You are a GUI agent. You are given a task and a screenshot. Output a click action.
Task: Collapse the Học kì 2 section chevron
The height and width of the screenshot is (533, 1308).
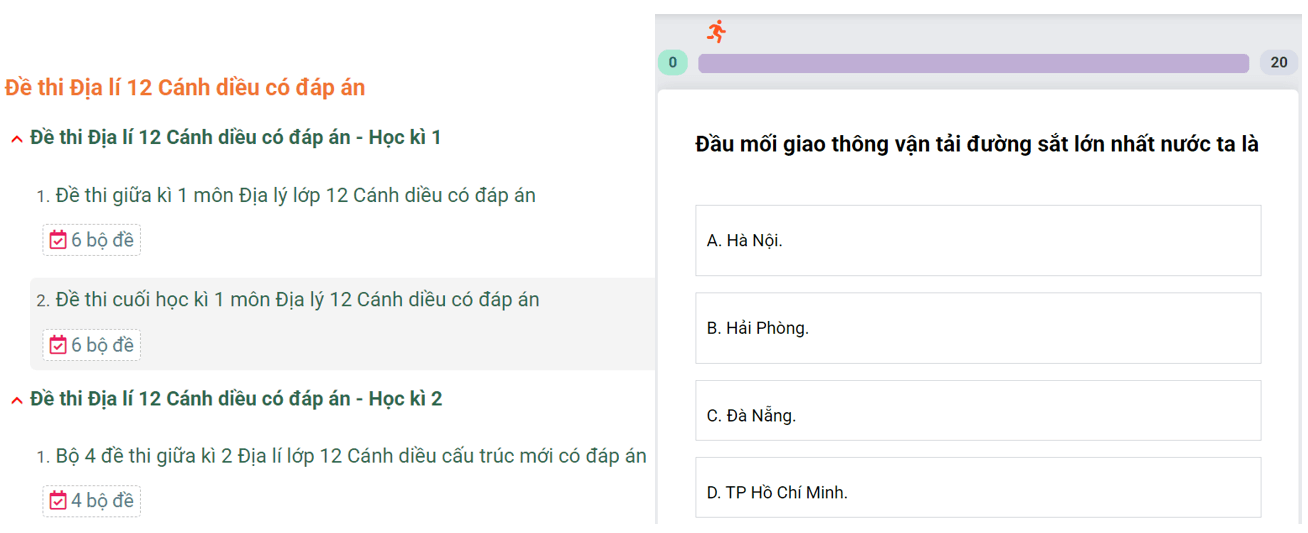click(x=16, y=400)
